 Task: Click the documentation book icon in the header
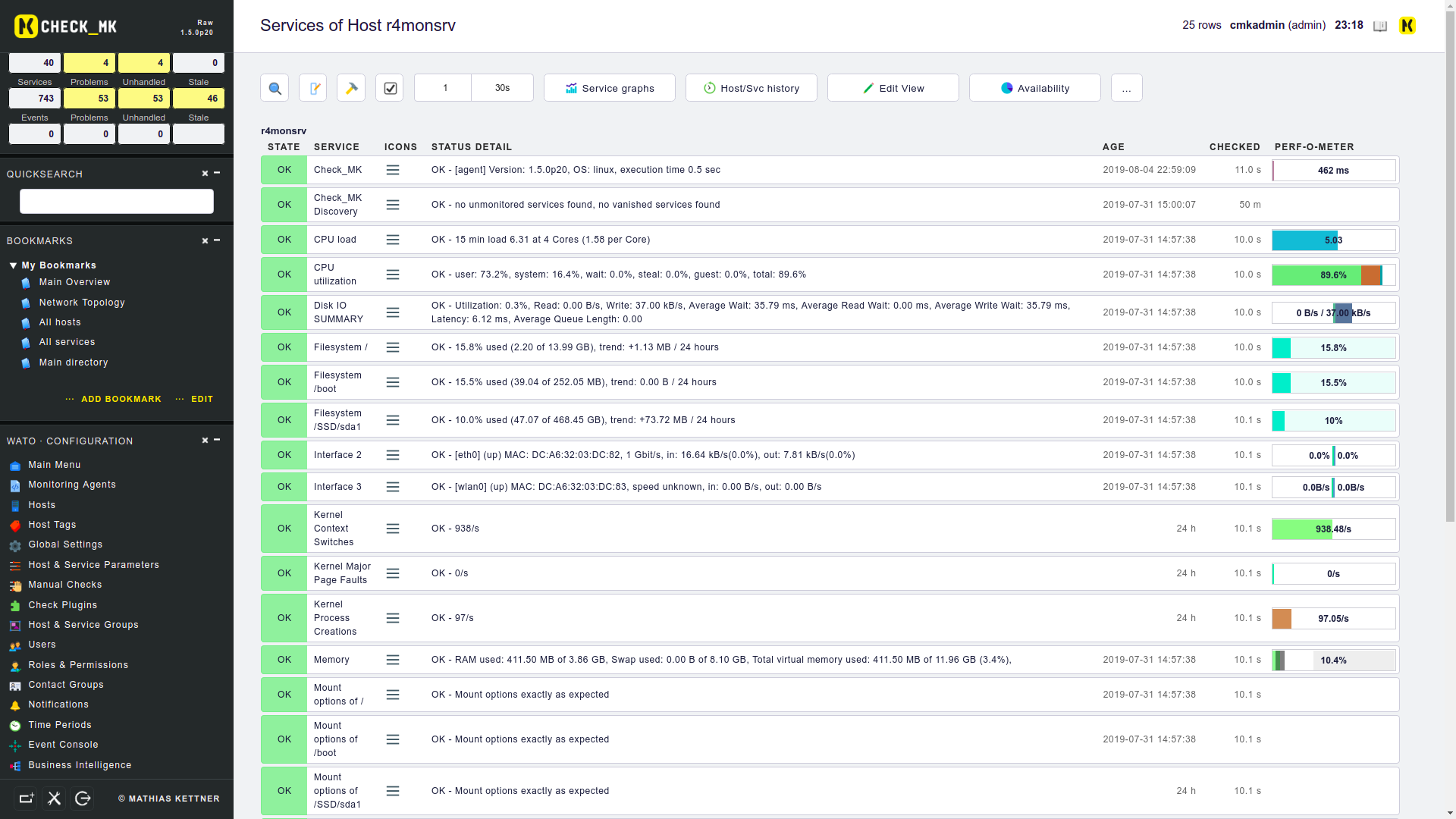[1380, 26]
